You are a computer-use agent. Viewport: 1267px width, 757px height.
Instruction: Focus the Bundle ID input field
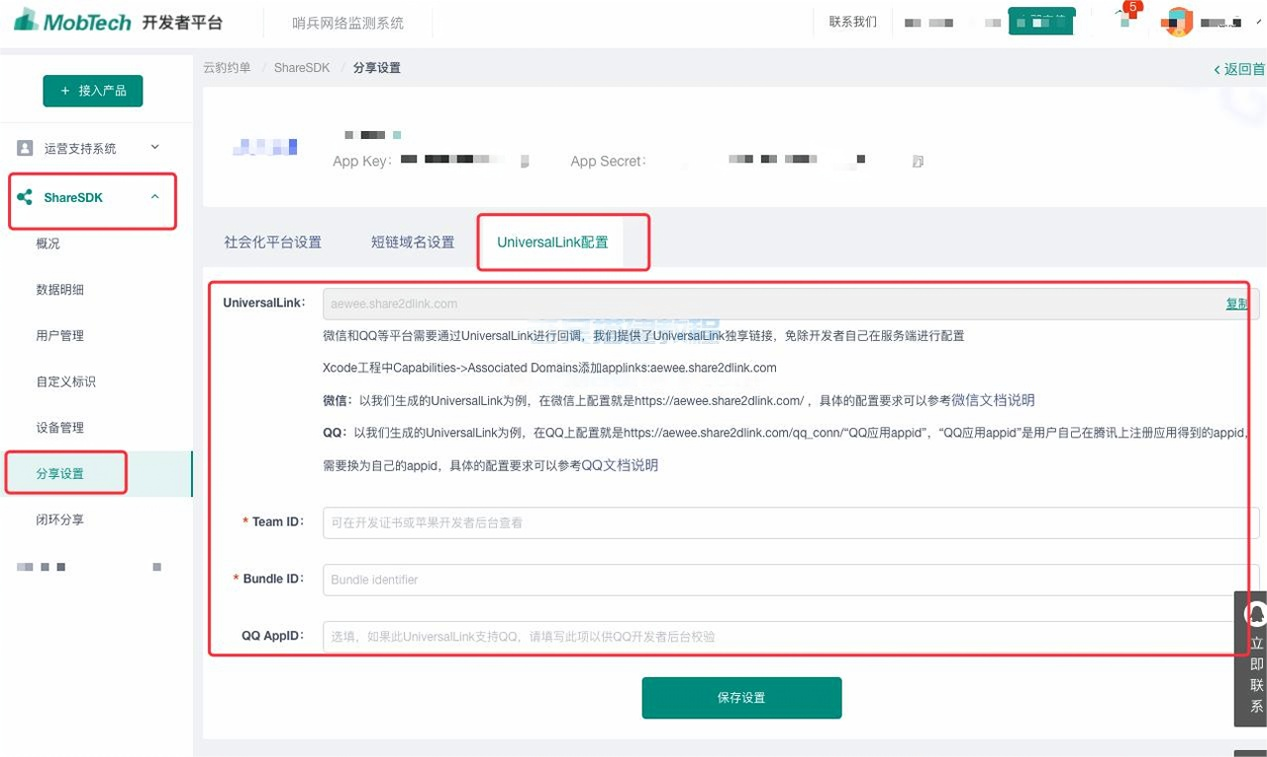tap(791, 579)
